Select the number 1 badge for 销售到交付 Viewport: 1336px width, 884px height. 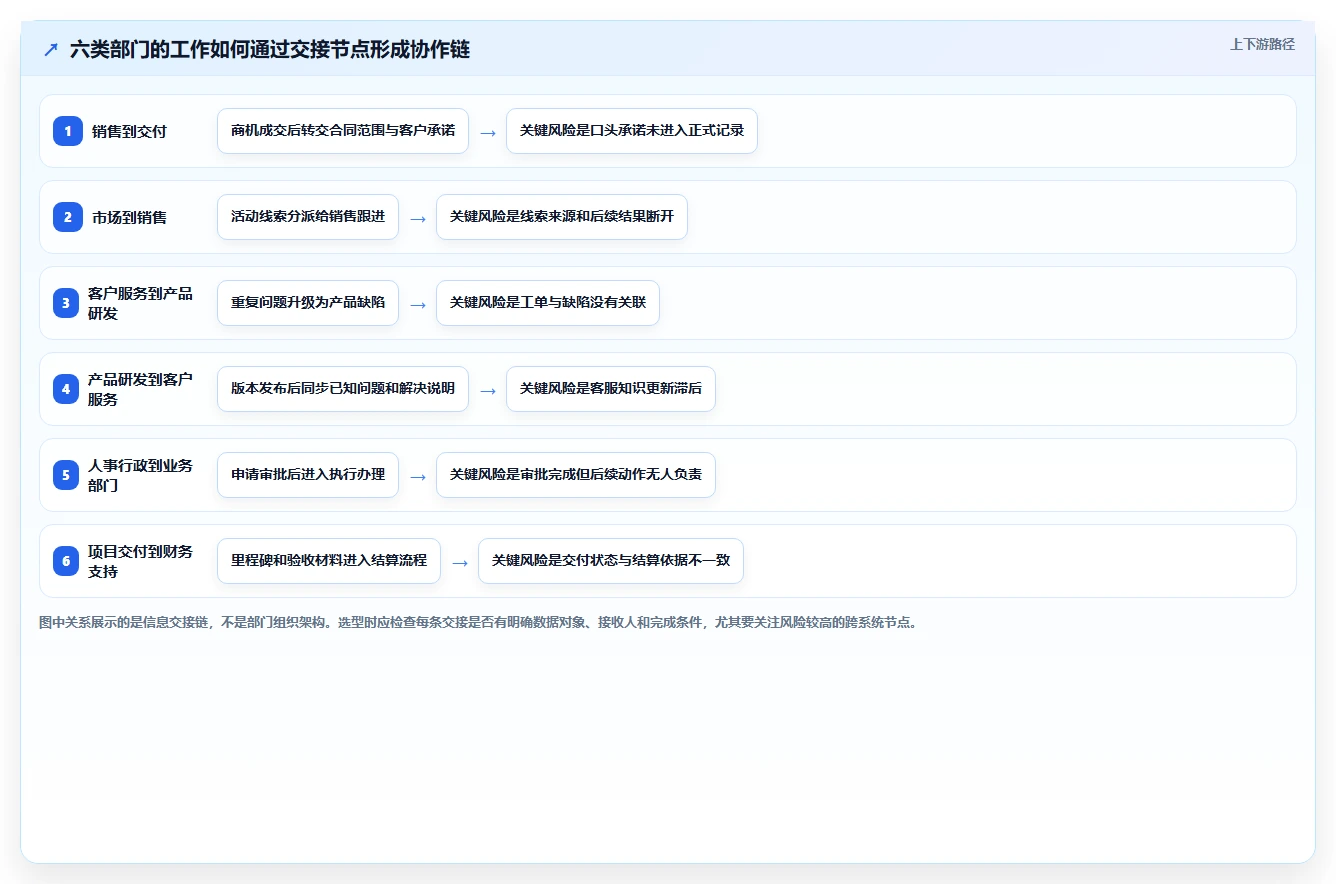coord(68,131)
